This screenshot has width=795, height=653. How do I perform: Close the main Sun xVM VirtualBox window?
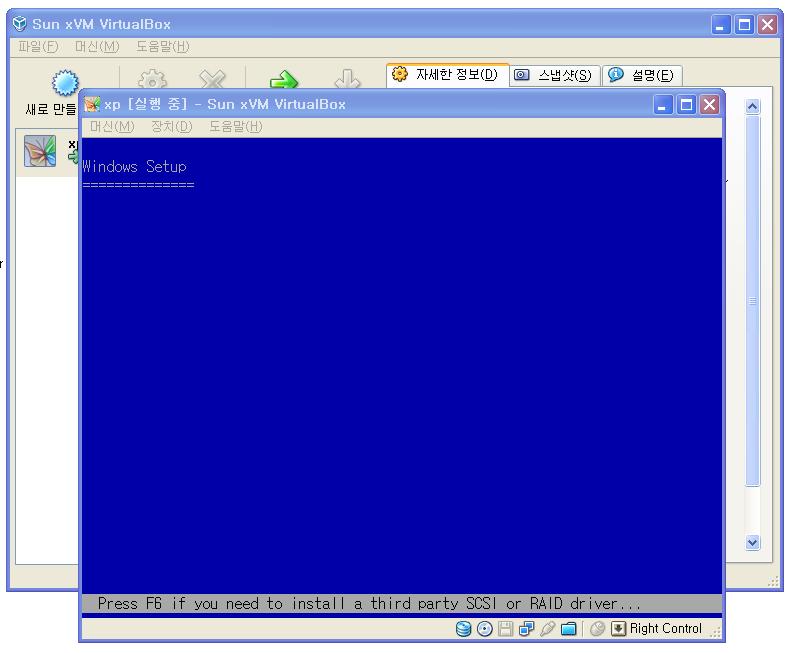coord(768,25)
